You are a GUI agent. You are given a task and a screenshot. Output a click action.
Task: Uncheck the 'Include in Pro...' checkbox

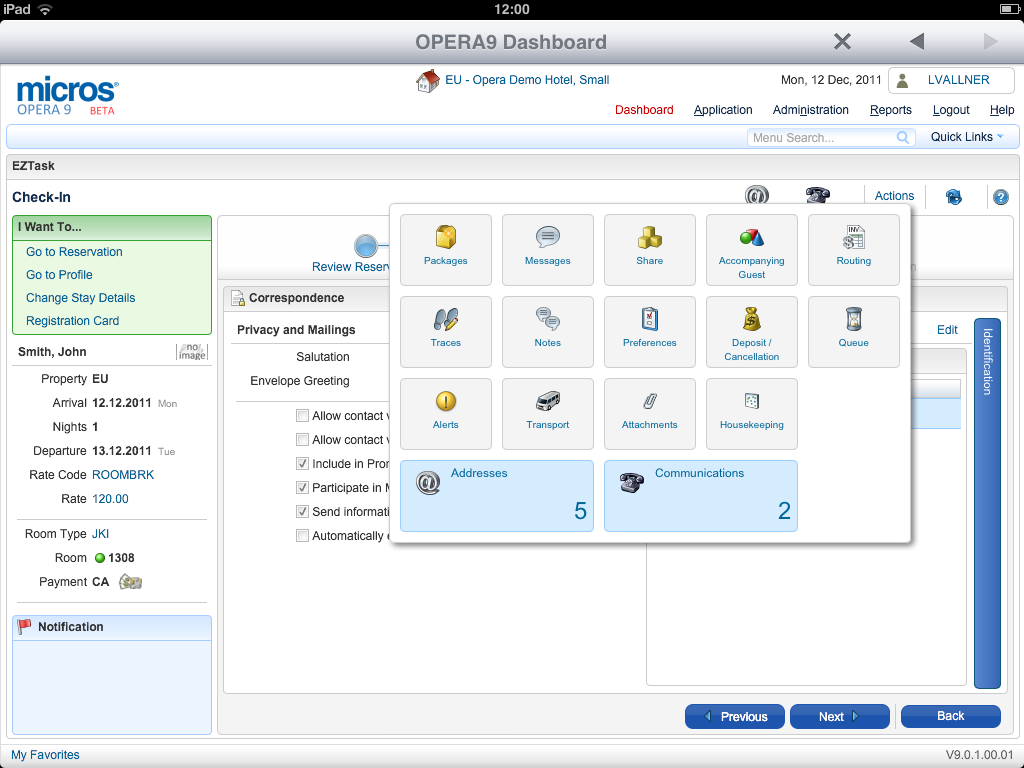click(302, 464)
